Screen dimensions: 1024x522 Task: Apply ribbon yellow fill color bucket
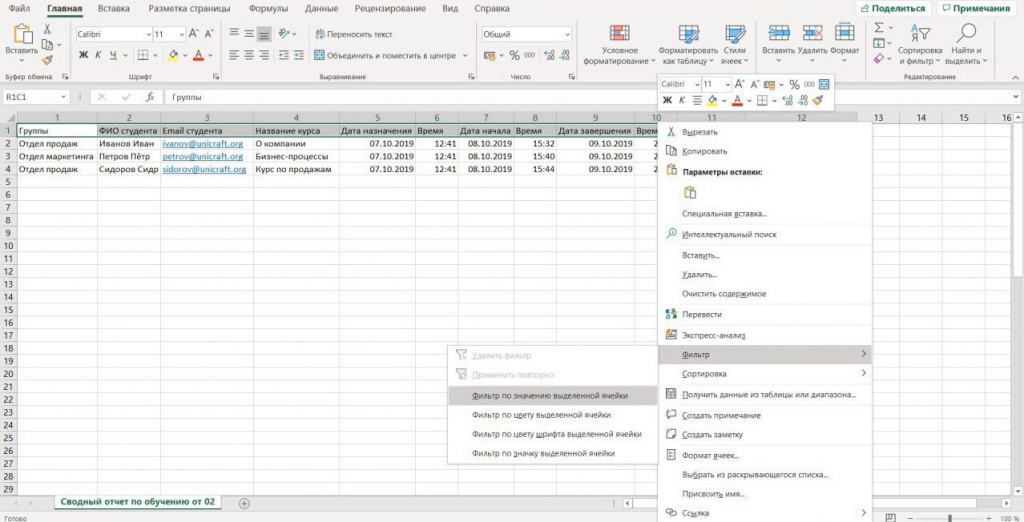pyautogui.click(x=173, y=55)
